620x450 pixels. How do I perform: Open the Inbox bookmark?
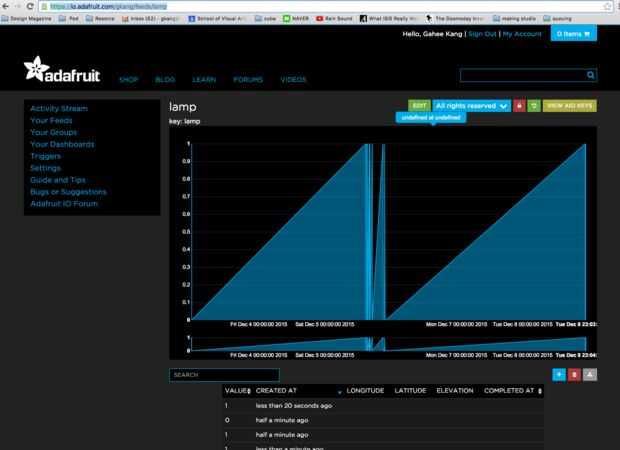pos(151,19)
